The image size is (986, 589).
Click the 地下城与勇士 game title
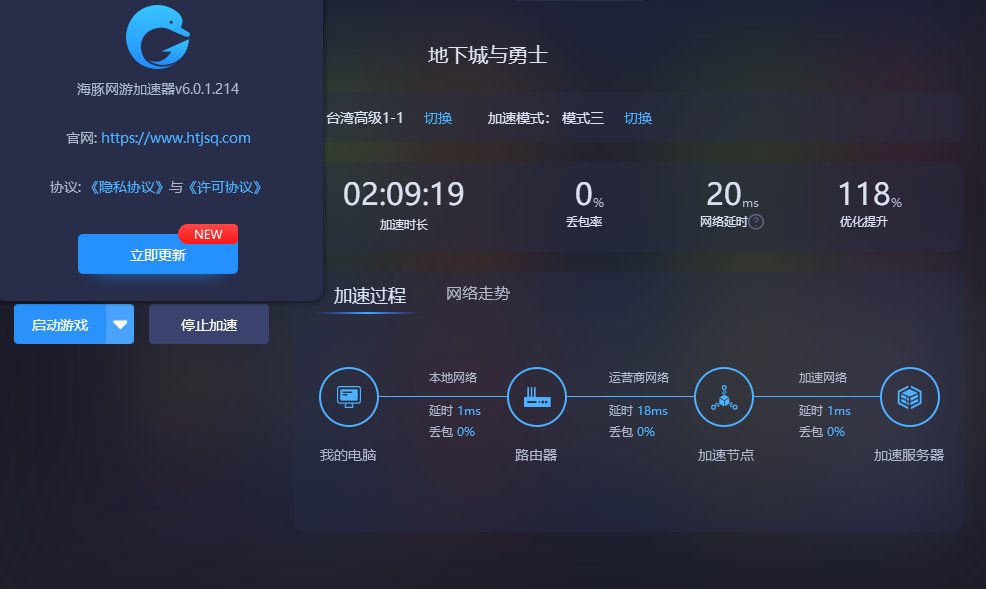coord(487,55)
